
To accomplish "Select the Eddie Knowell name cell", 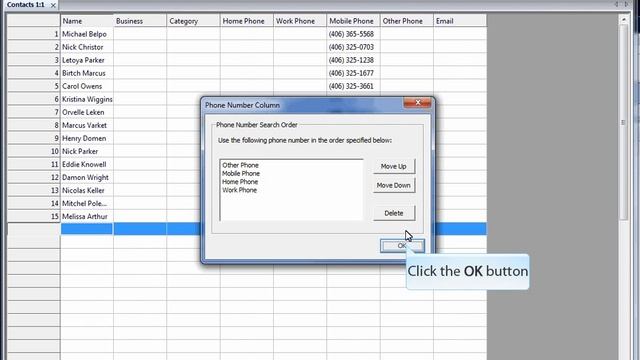I will (x=87, y=164).
